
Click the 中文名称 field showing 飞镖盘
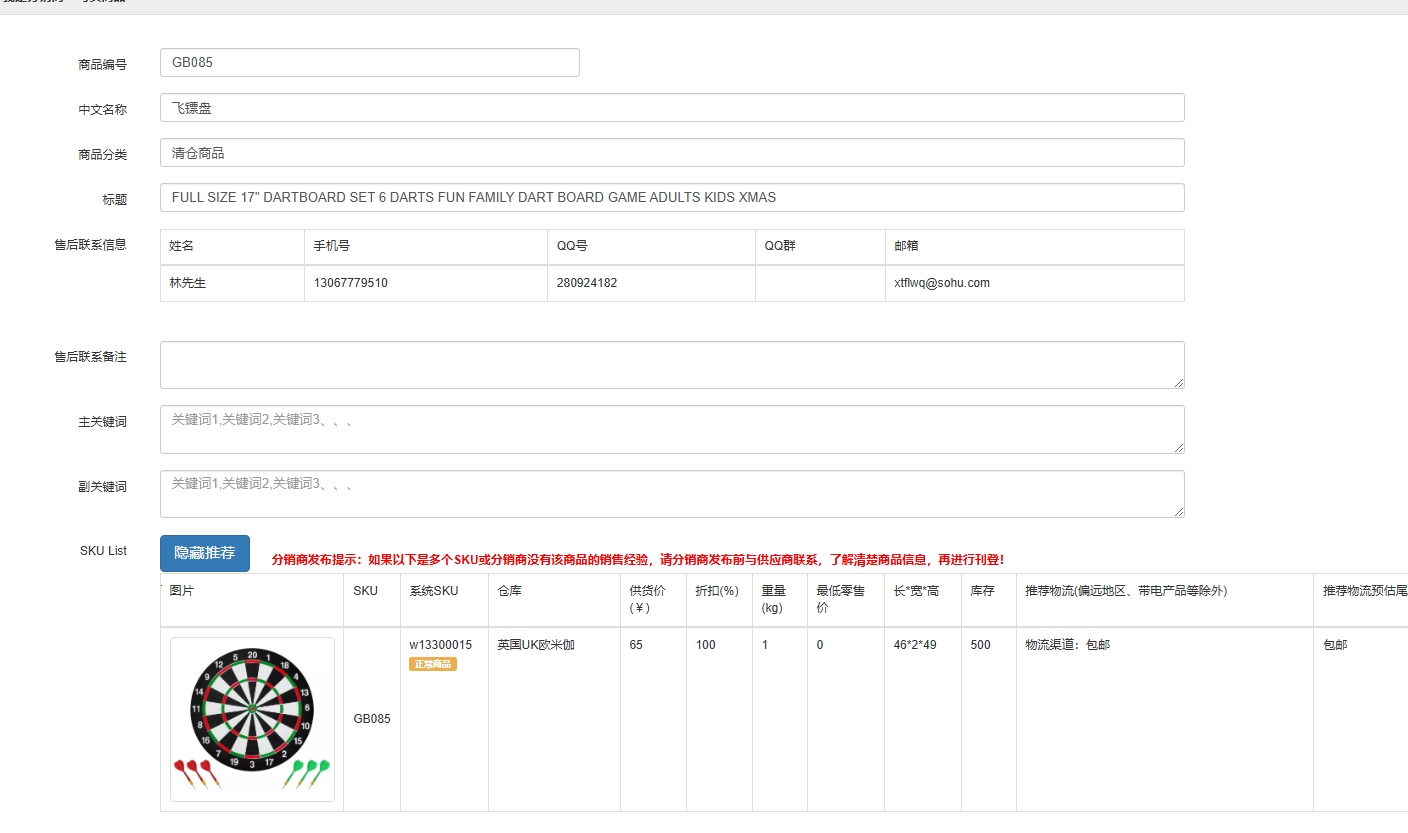(670, 107)
